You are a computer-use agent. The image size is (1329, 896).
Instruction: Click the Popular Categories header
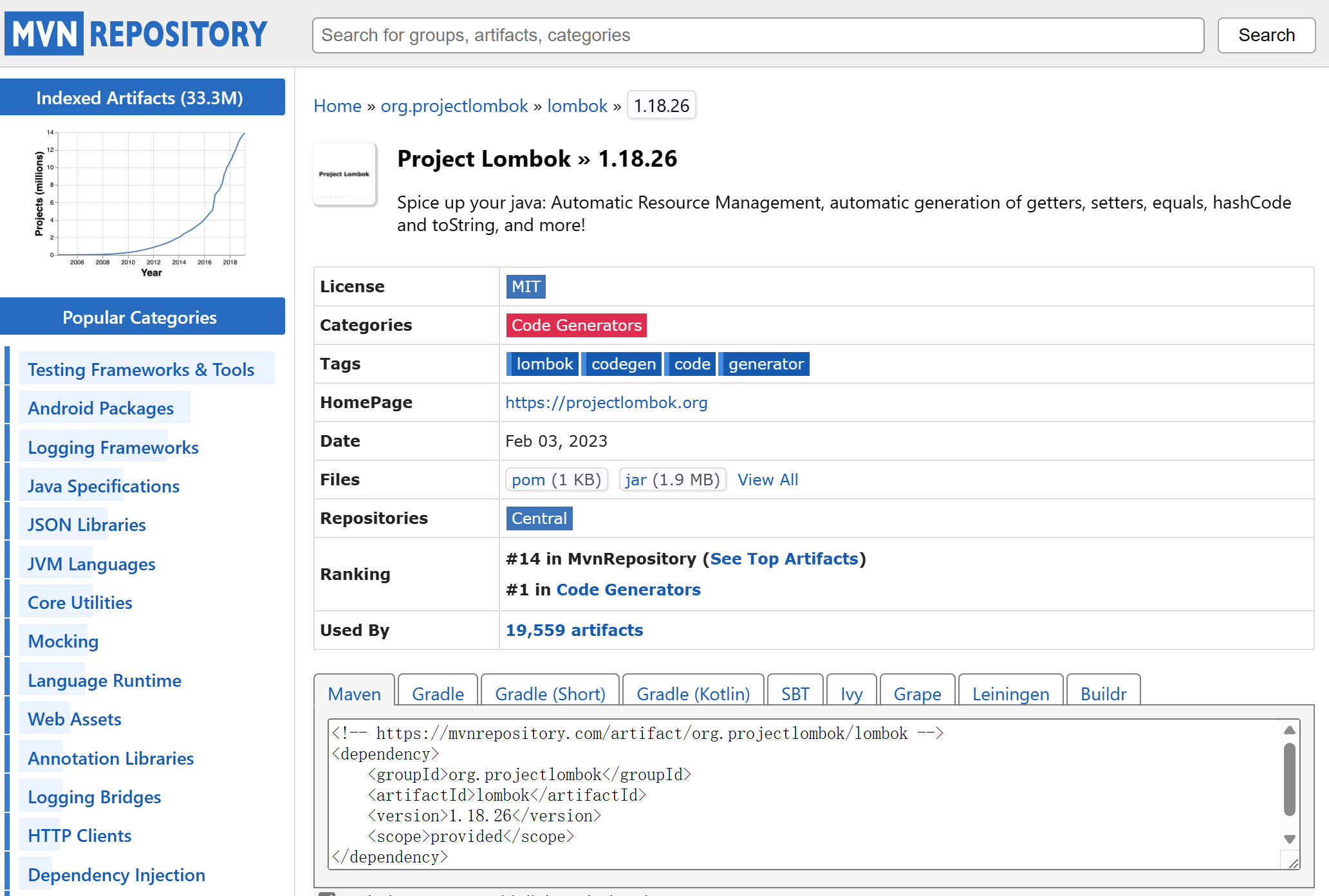point(142,316)
